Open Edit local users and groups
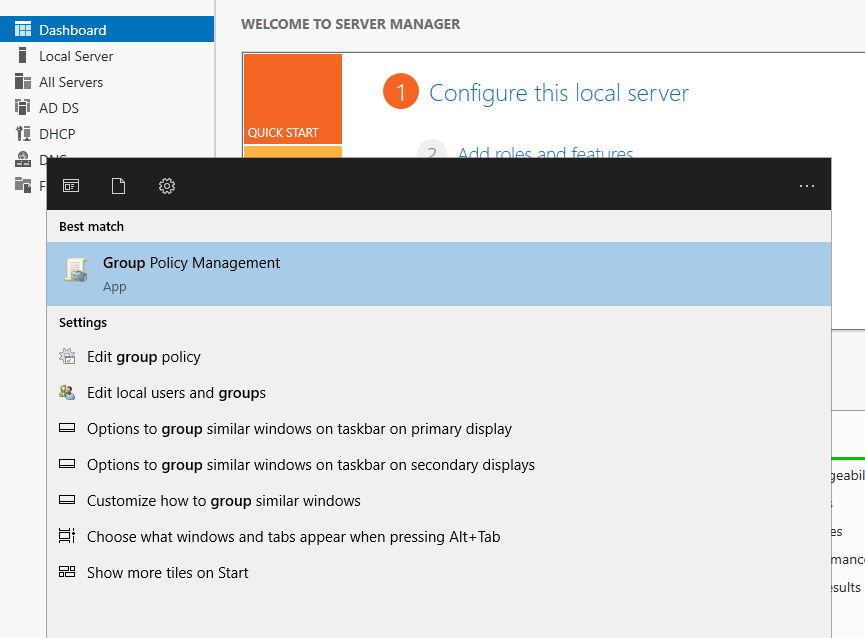Viewport: 865px width, 638px height. click(176, 393)
